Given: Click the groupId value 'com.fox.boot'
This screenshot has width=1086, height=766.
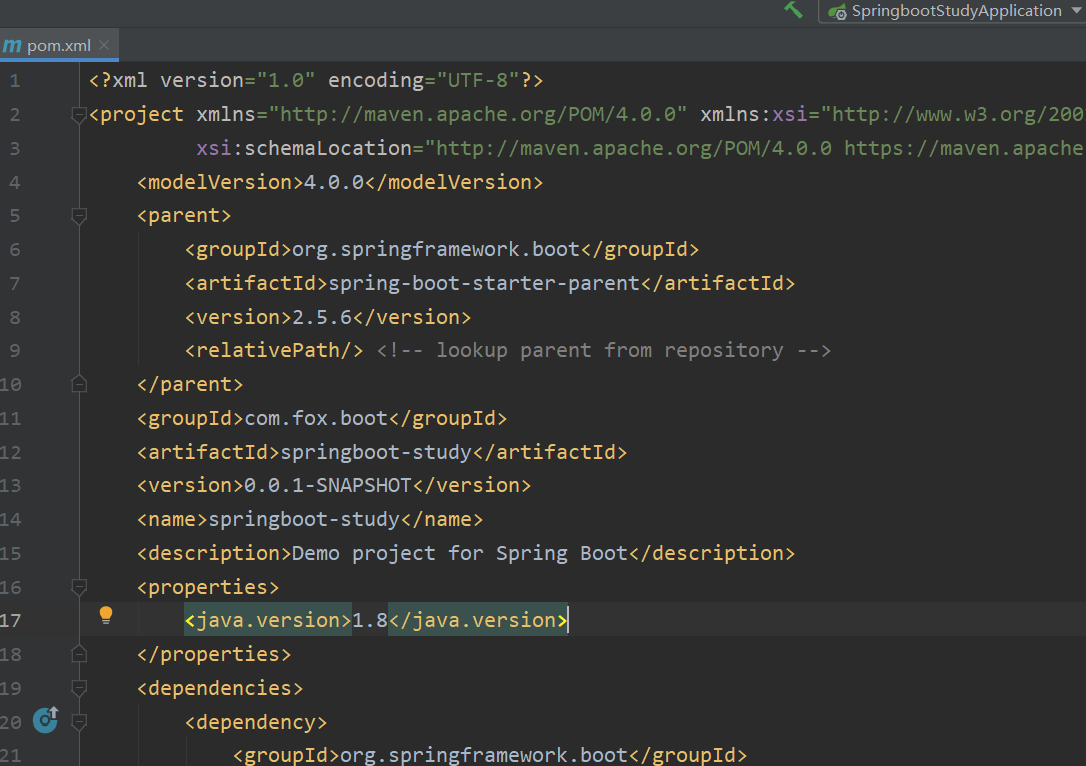Looking at the screenshot, I should (316, 418).
